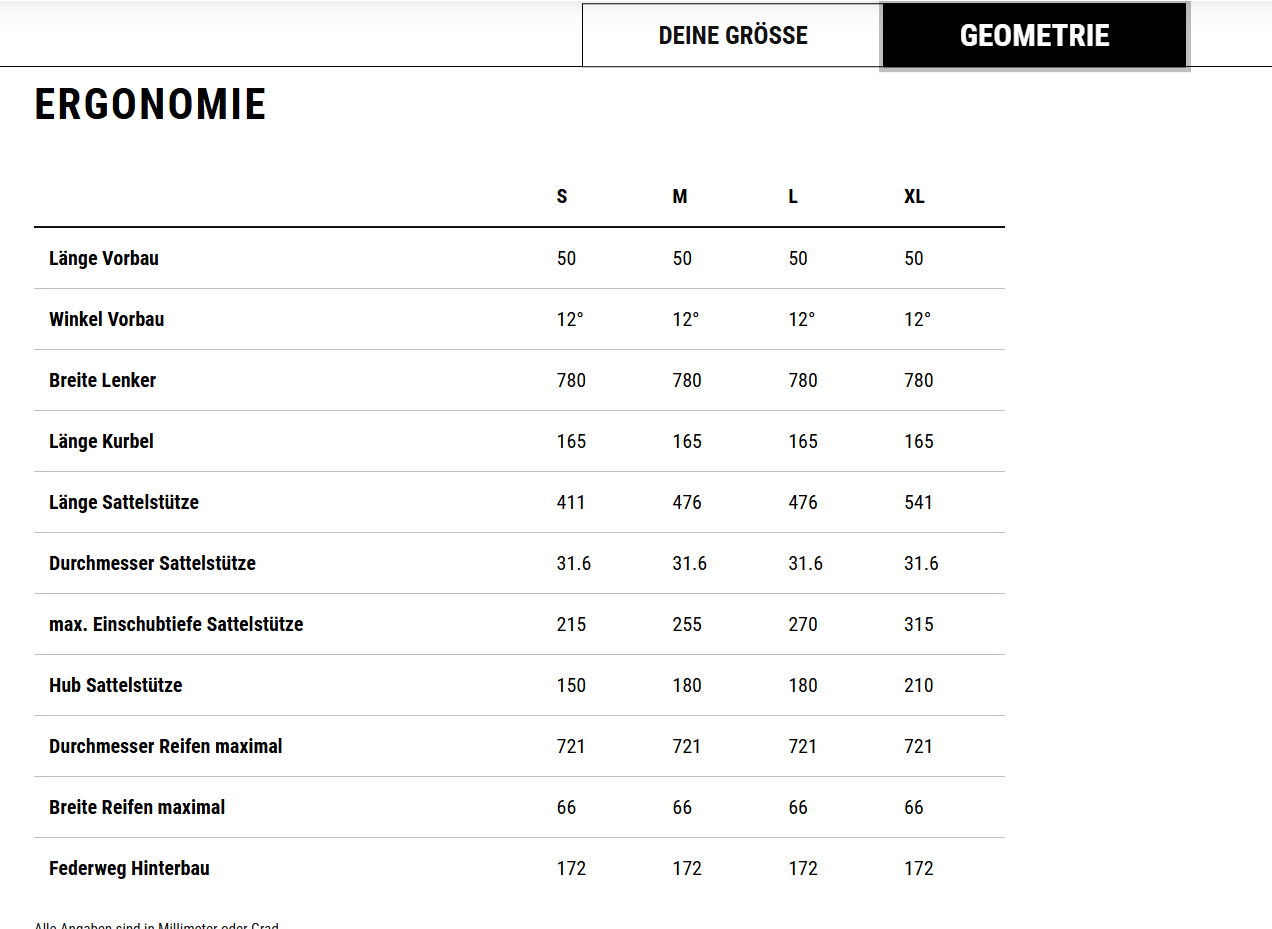Image resolution: width=1272 pixels, height=929 pixels.
Task: Select the Länge Sattelstütze row label
Action: pyautogui.click(x=124, y=502)
